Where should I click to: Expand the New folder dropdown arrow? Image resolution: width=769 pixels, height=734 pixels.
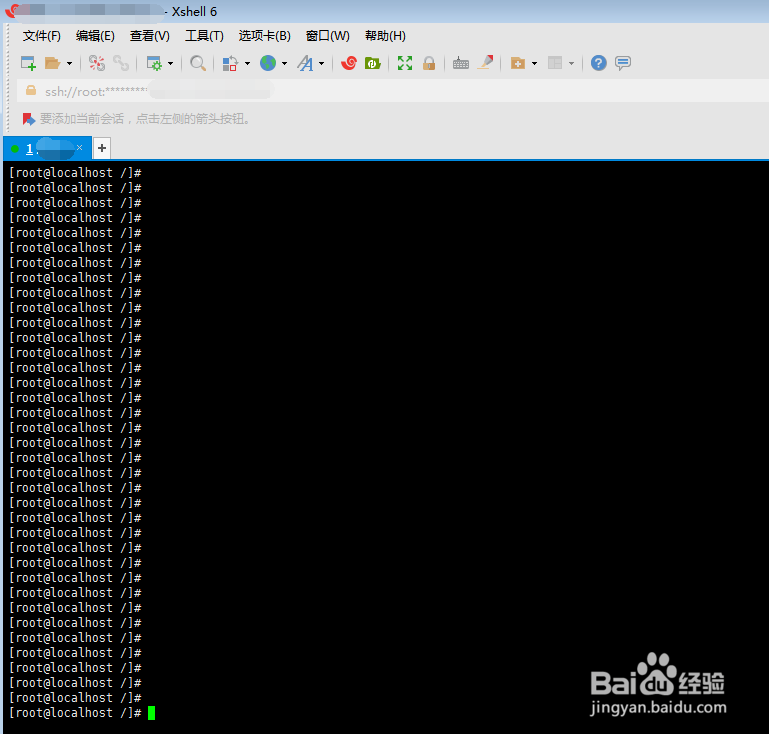(534, 63)
